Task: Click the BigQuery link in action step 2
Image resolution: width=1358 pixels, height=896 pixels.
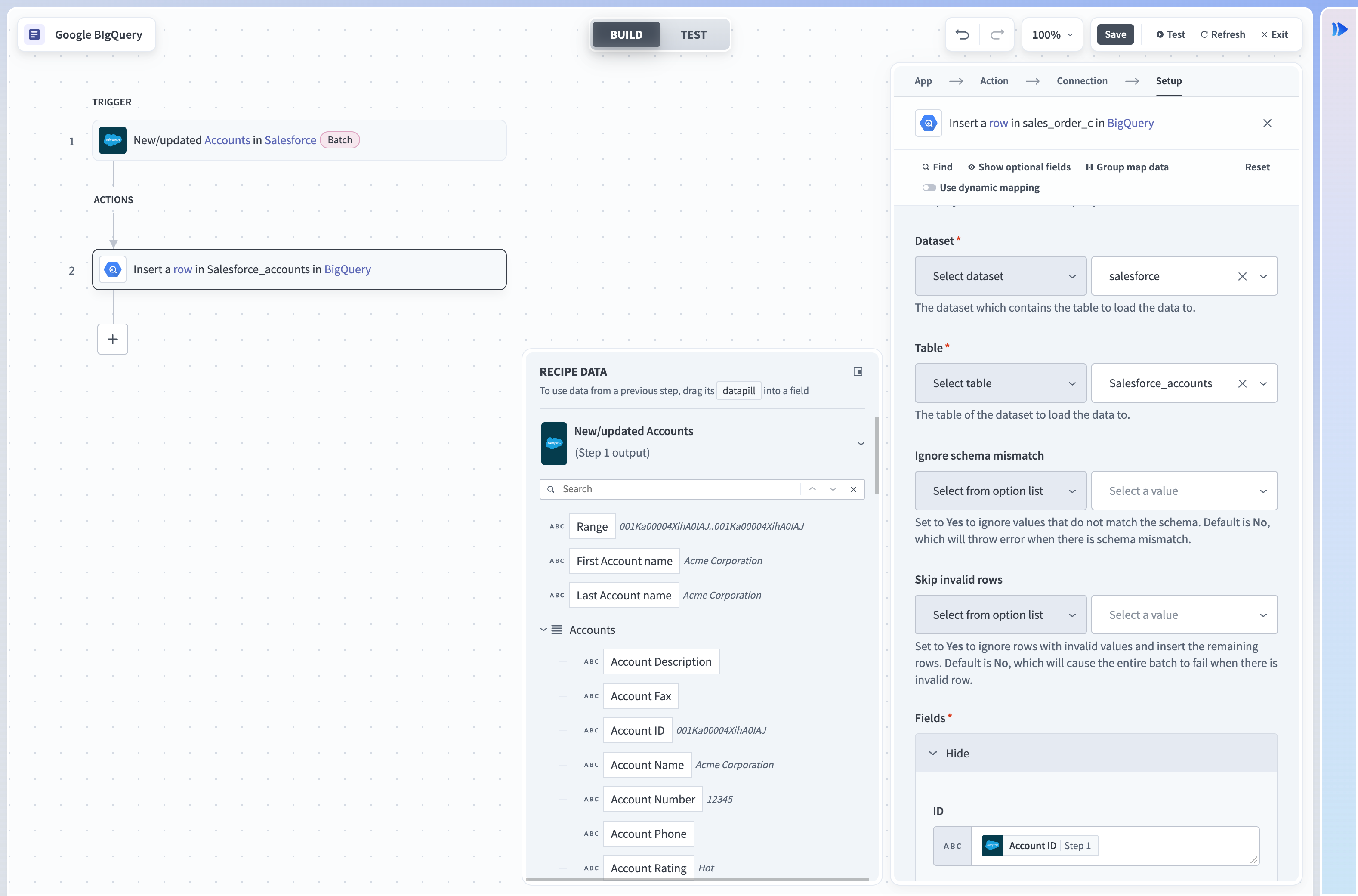Action: point(347,269)
